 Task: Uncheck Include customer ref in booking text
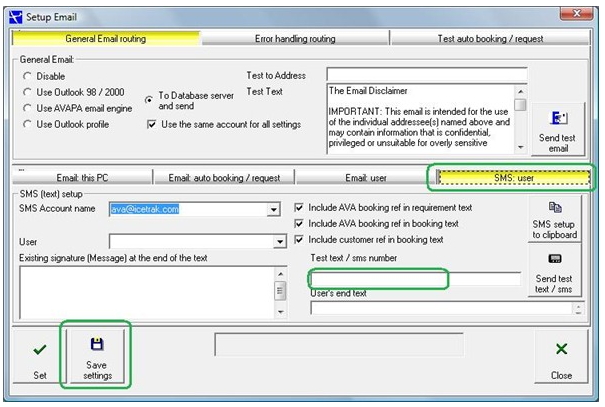point(300,240)
